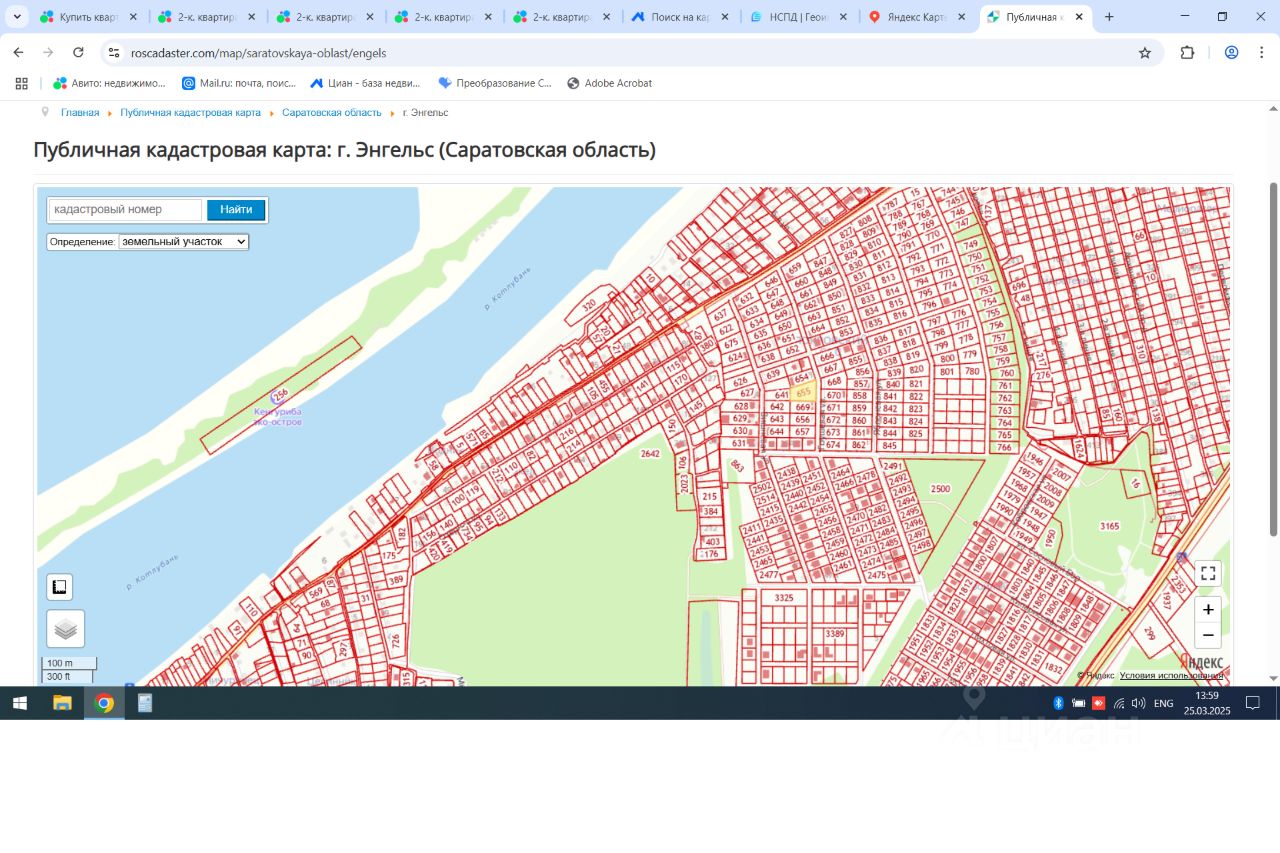Click the ruler measurement tool on map
The height and width of the screenshot is (853, 1280).
(59, 587)
